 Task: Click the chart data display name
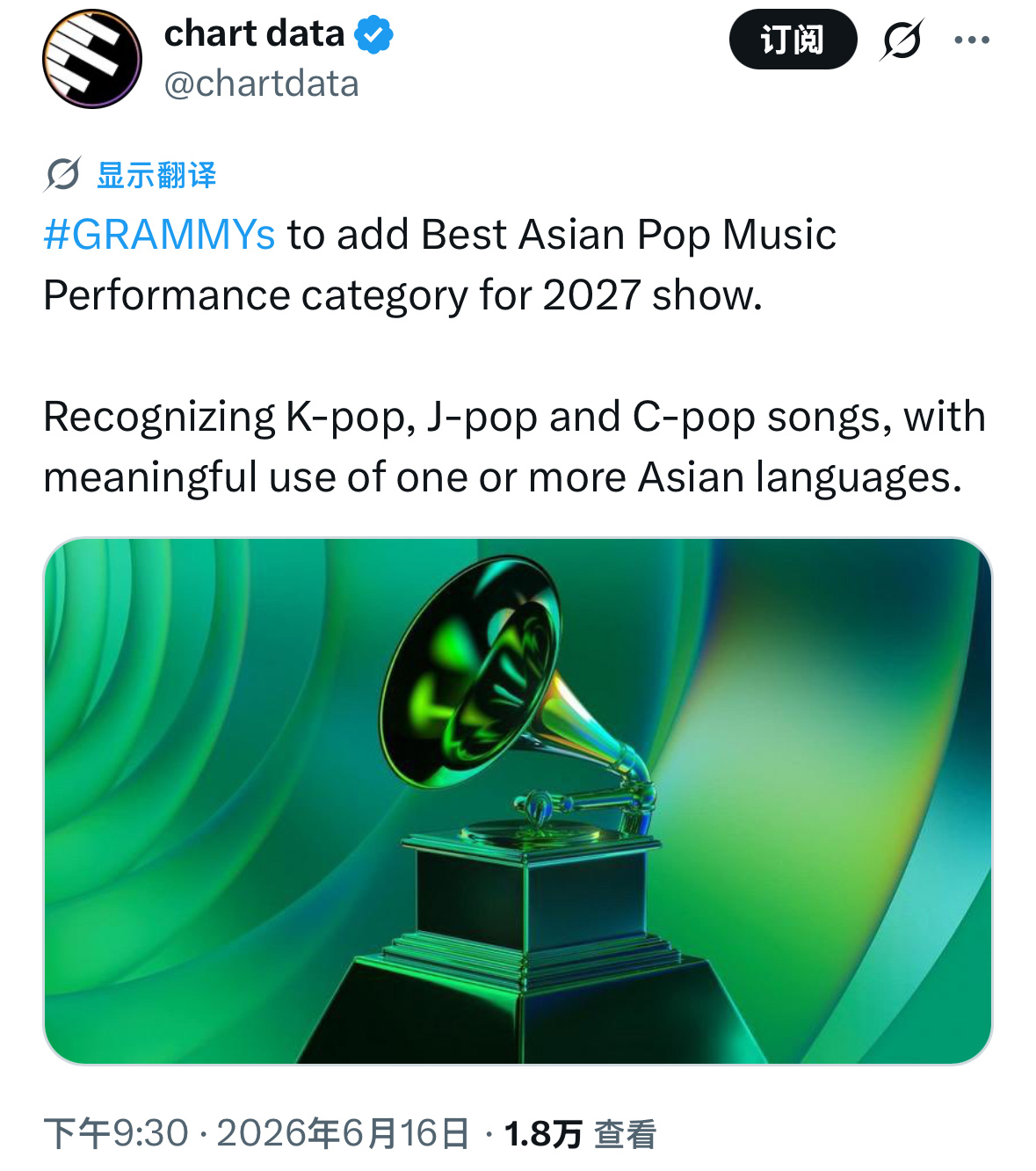click(x=254, y=33)
